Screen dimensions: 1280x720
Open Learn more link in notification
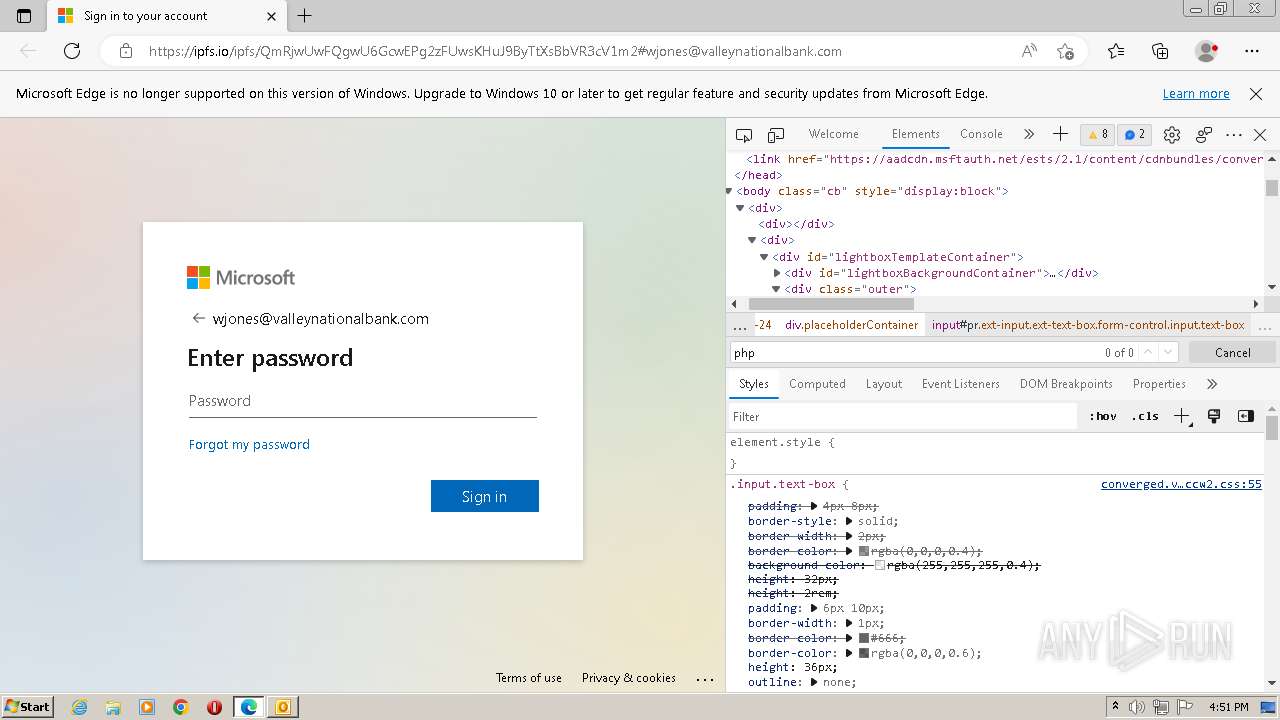click(1196, 94)
